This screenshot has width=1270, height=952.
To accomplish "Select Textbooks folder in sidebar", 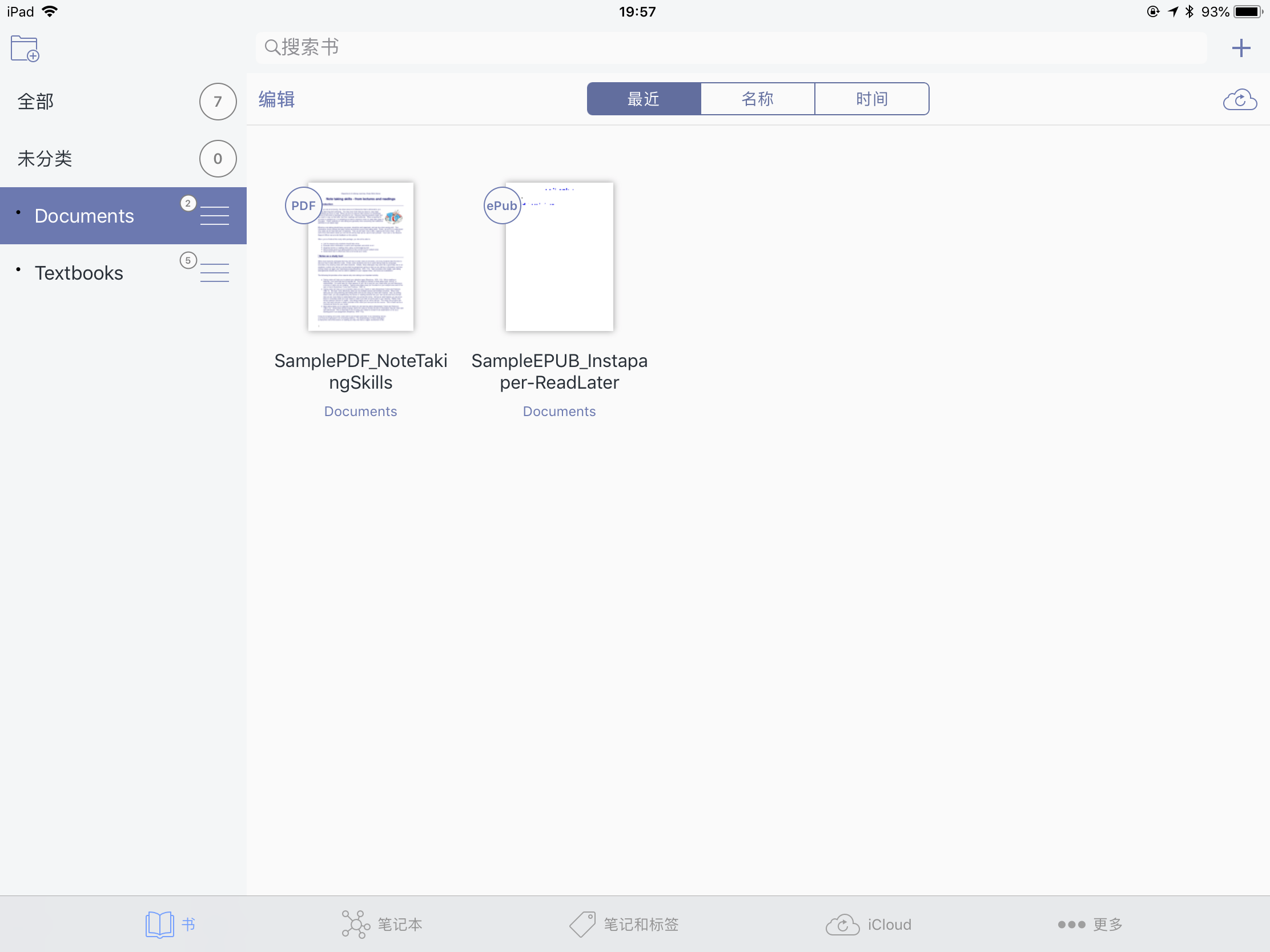I will pos(79,273).
